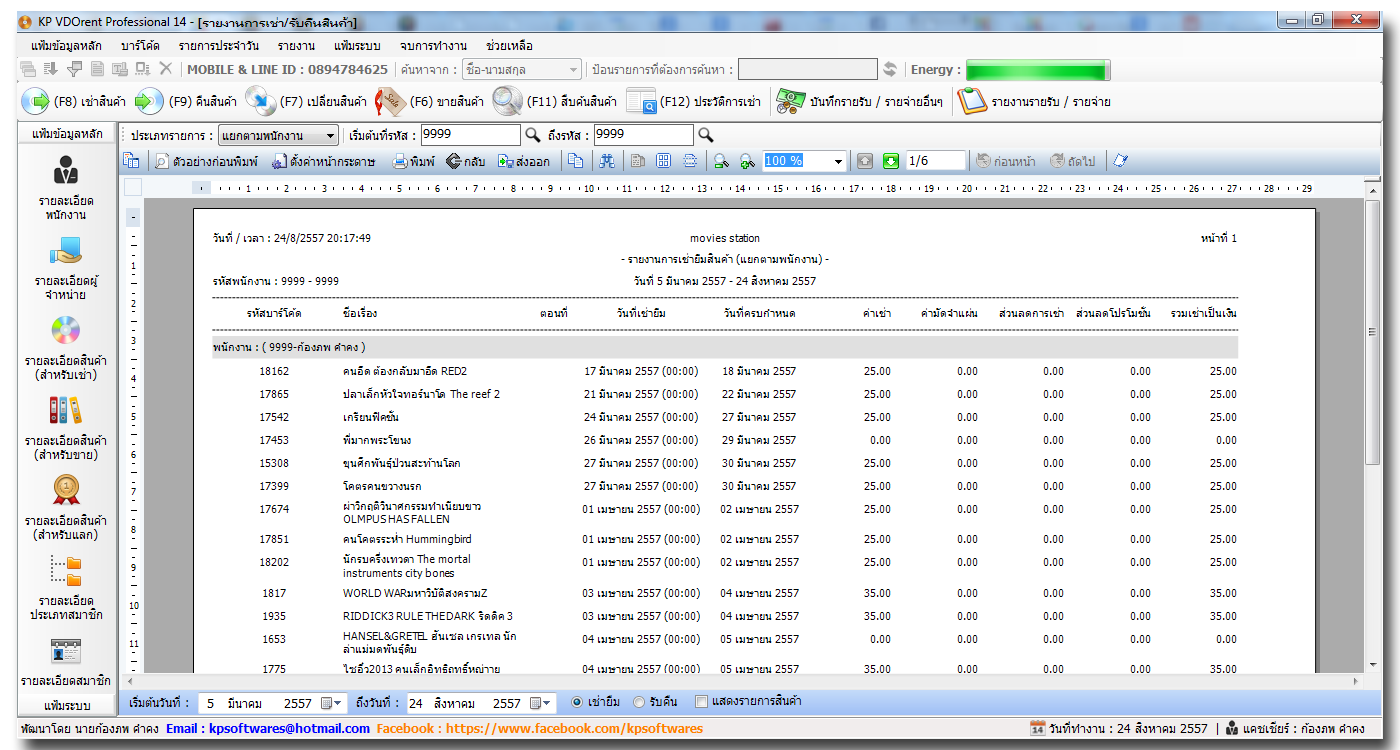Open the ประเภทรายการ dropdown
Screen dimensions: 1400x750
(278, 135)
